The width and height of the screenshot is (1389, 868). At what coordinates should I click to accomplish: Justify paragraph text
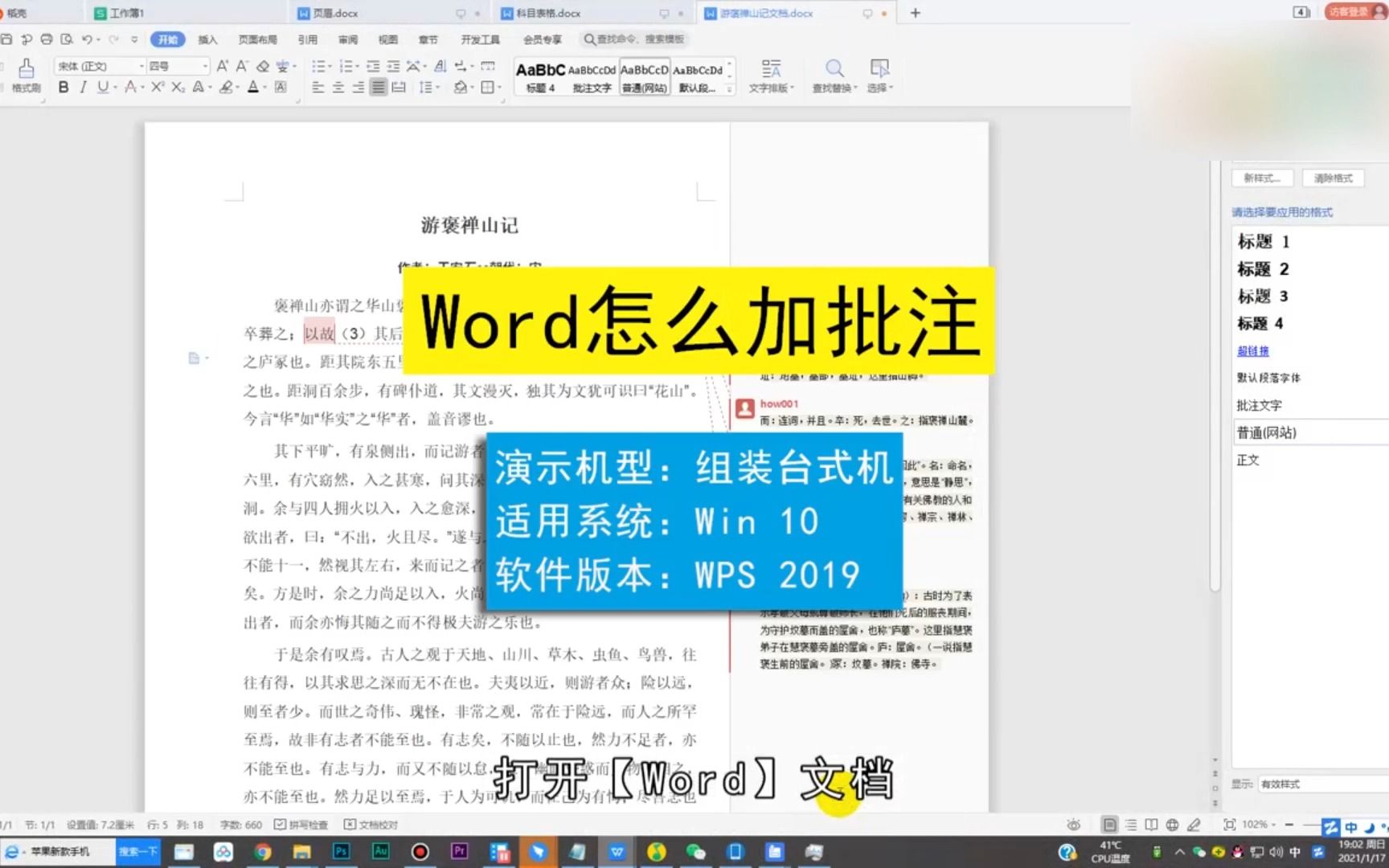[378, 87]
